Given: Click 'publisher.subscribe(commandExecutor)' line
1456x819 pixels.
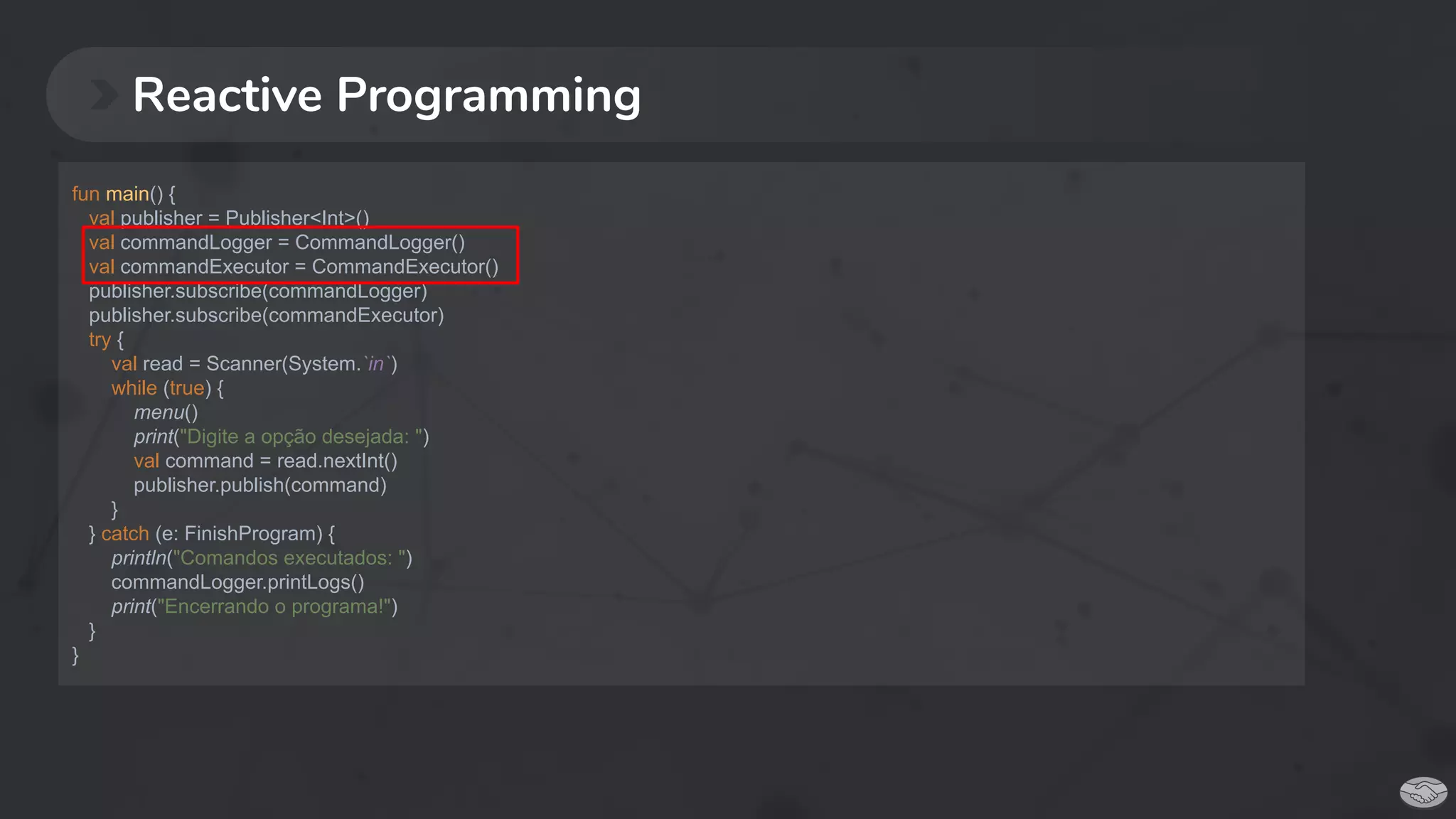Looking at the screenshot, I should tap(267, 316).
